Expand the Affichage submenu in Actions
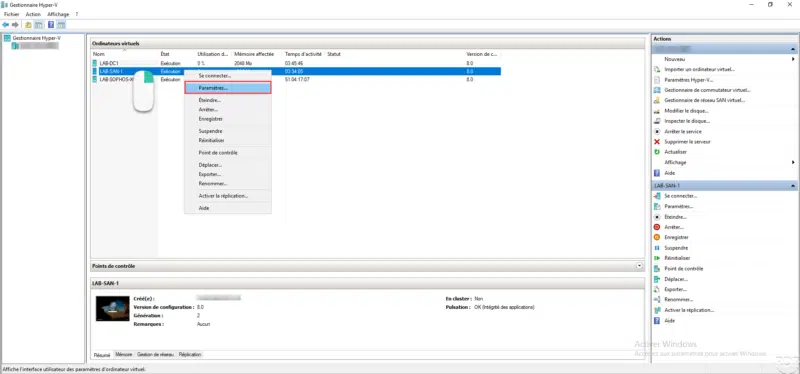This screenshot has width=800, height=374. coord(793,162)
